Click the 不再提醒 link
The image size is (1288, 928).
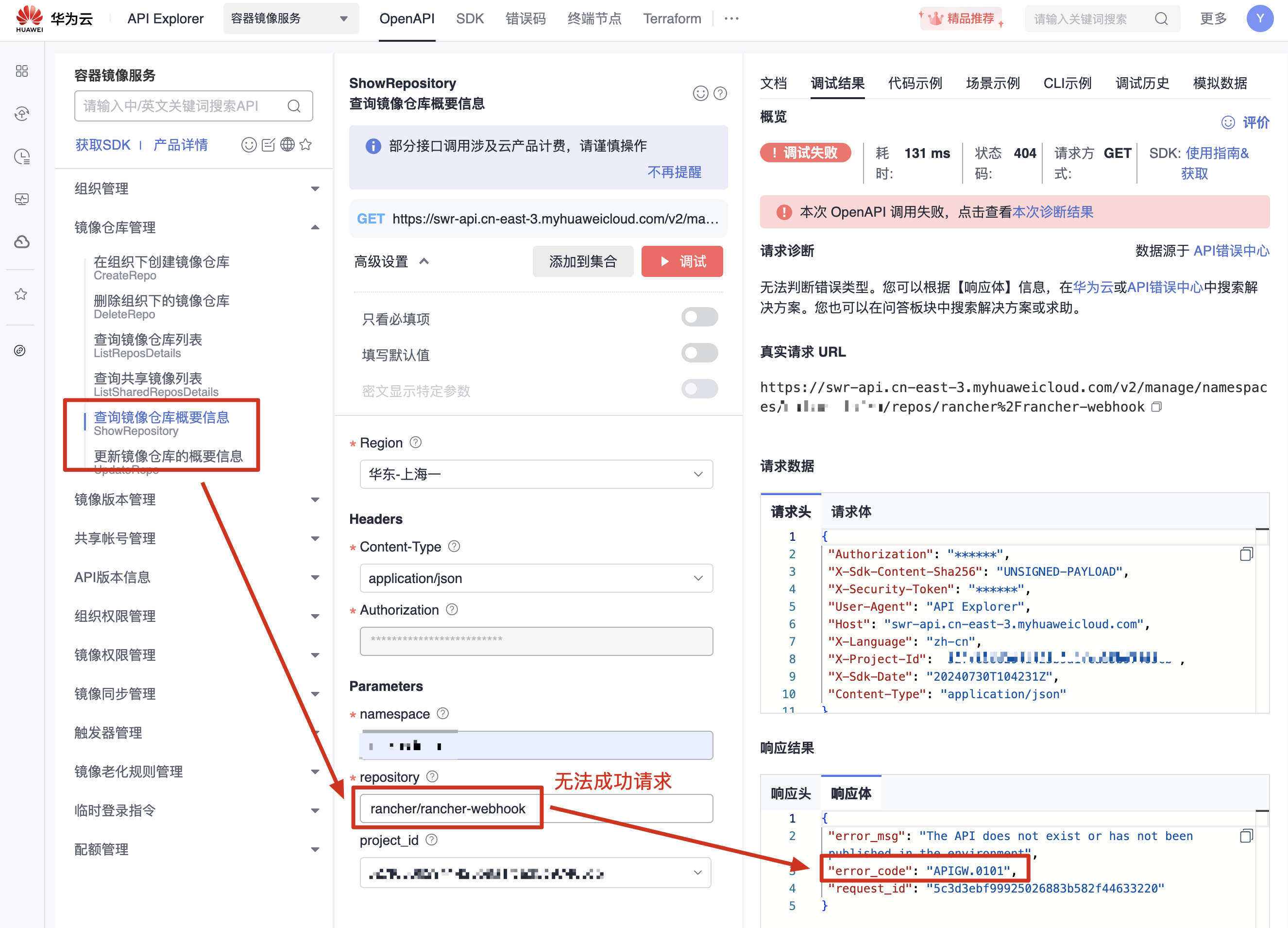click(x=674, y=172)
